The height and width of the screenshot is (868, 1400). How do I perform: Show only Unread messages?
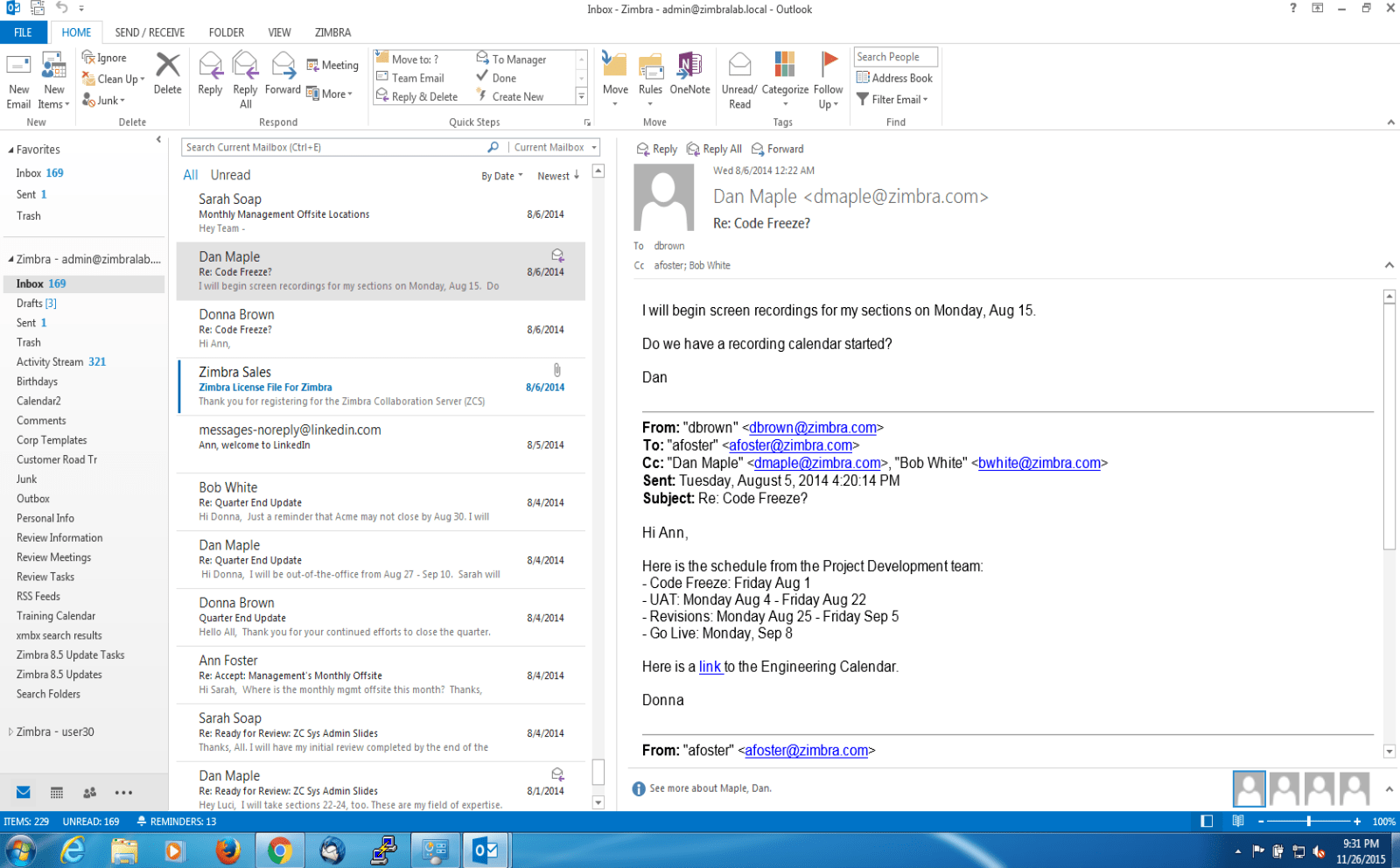click(x=230, y=175)
